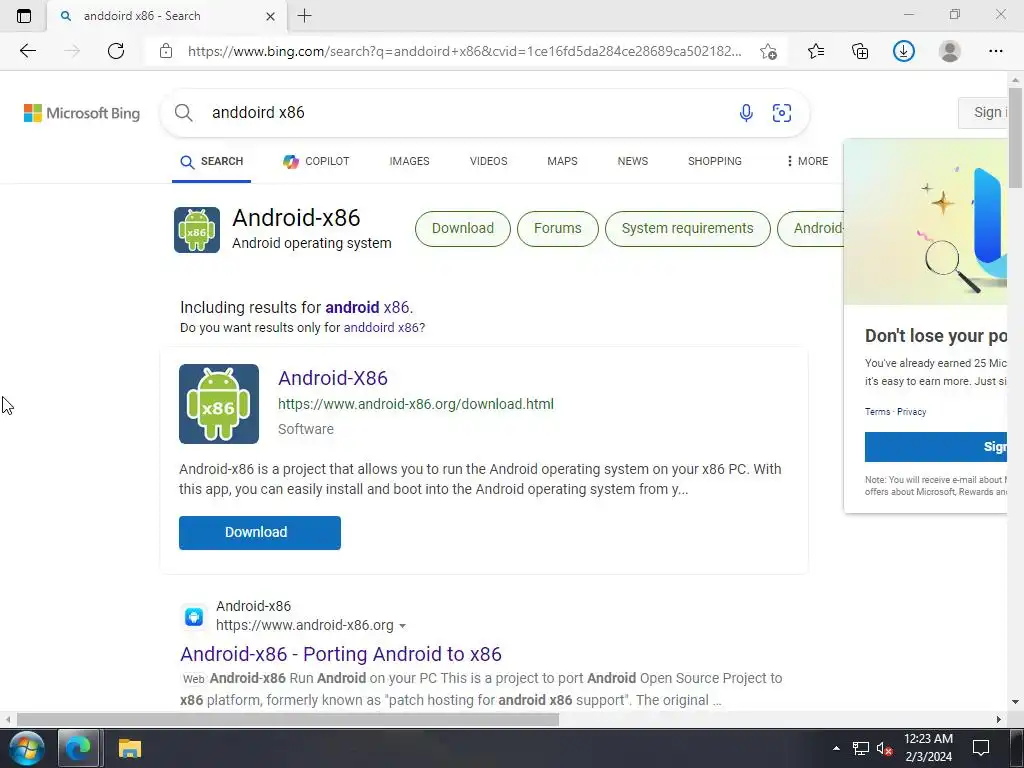
Task: Click the Privacy link in rewards panel
Action: point(912,412)
